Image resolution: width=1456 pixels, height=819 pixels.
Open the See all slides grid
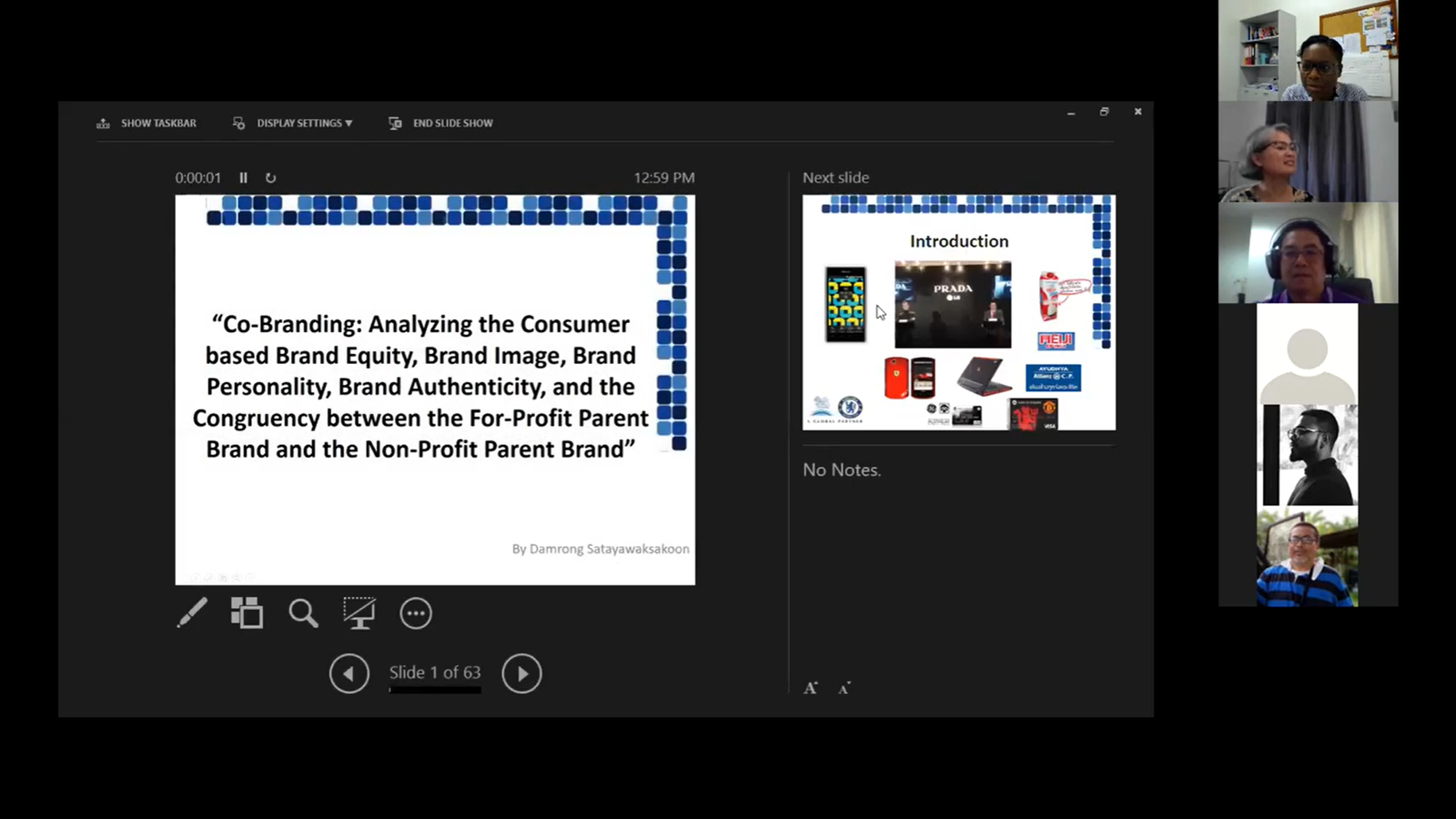(x=247, y=613)
